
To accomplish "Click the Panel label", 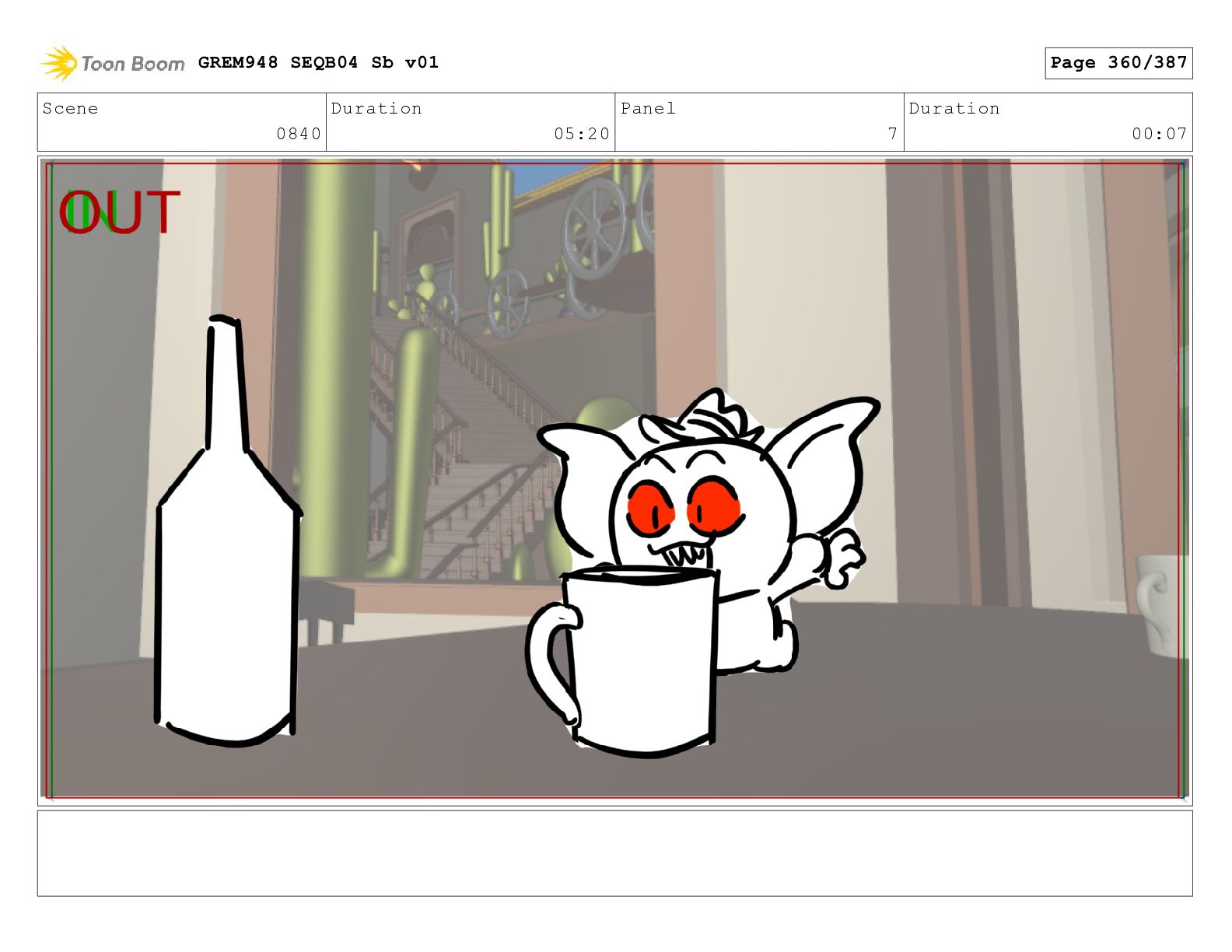I will click(x=648, y=108).
